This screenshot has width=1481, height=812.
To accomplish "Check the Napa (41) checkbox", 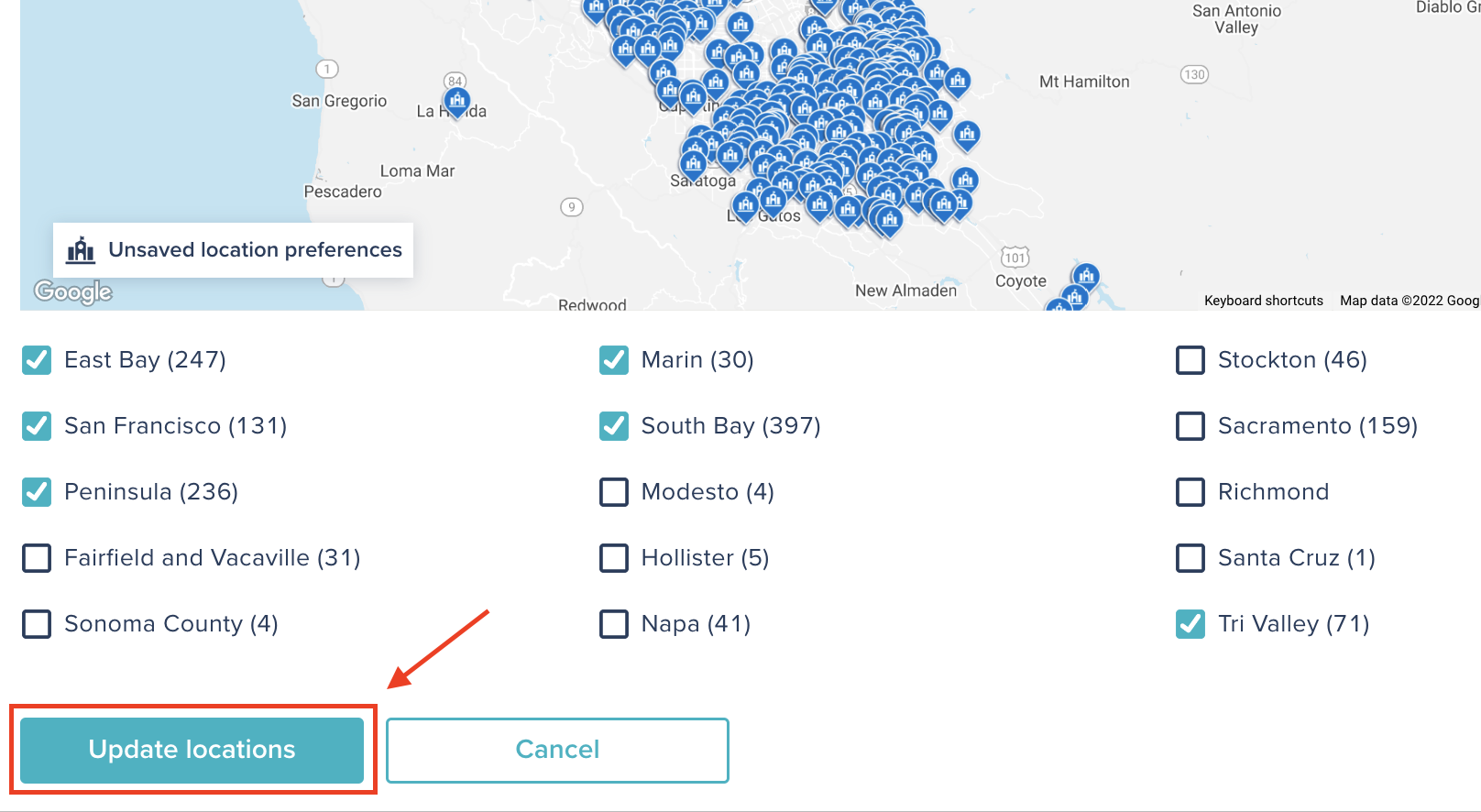I will [614, 624].
